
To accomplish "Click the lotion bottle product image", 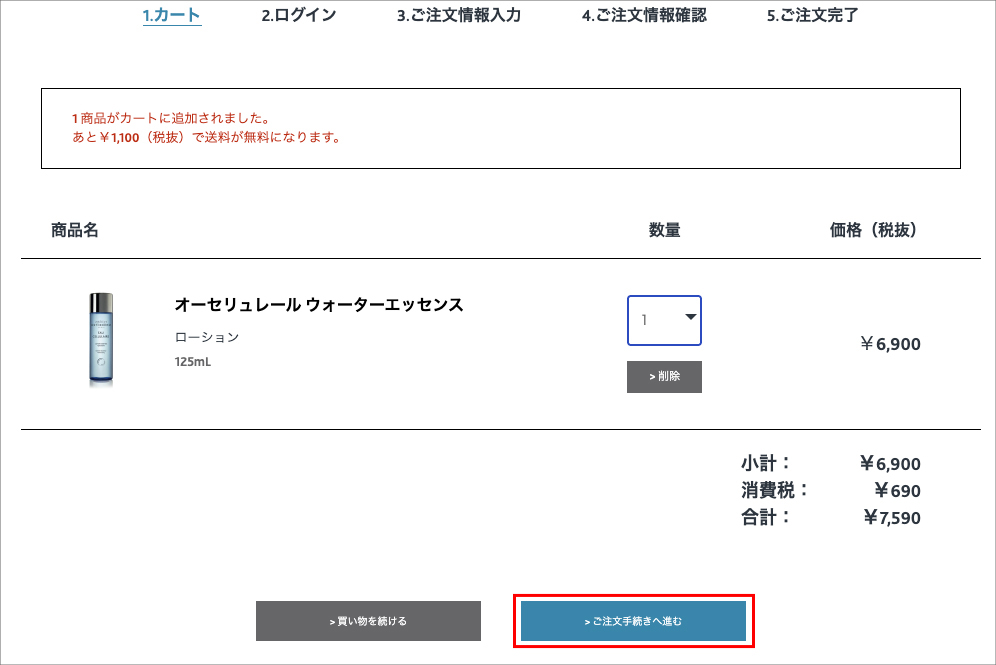I will [x=101, y=339].
